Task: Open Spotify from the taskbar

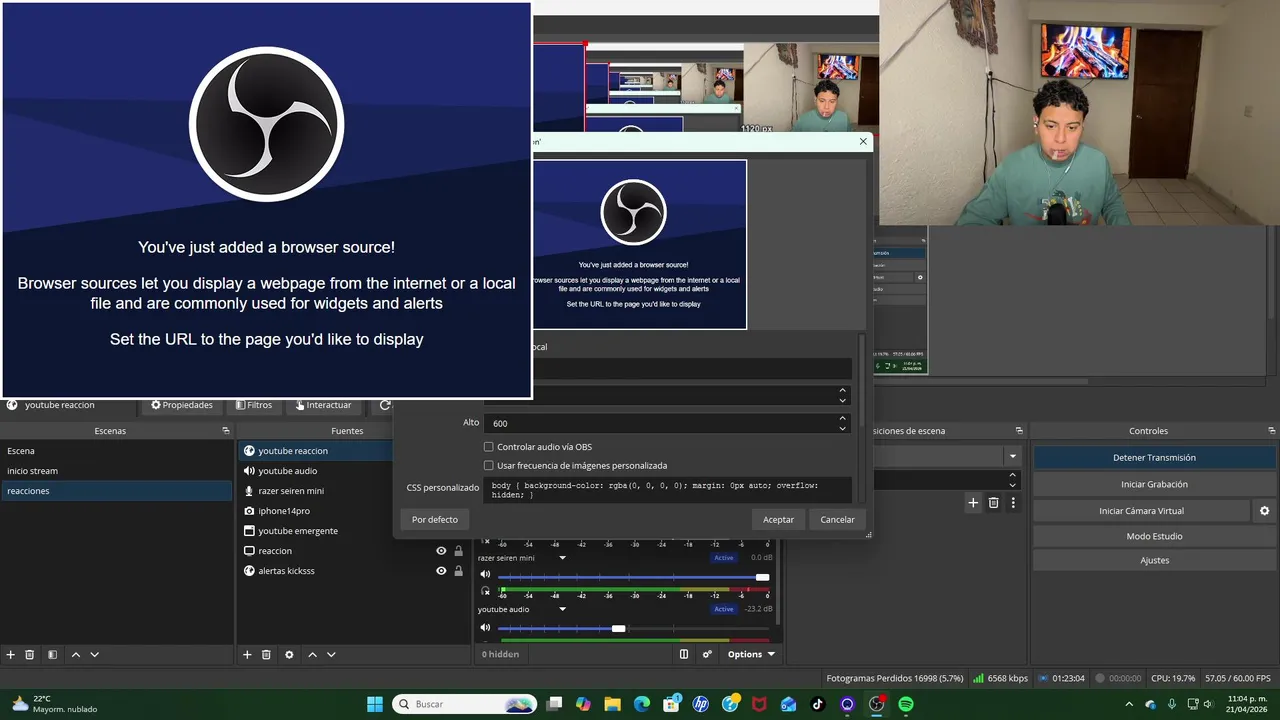Action: [x=906, y=704]
